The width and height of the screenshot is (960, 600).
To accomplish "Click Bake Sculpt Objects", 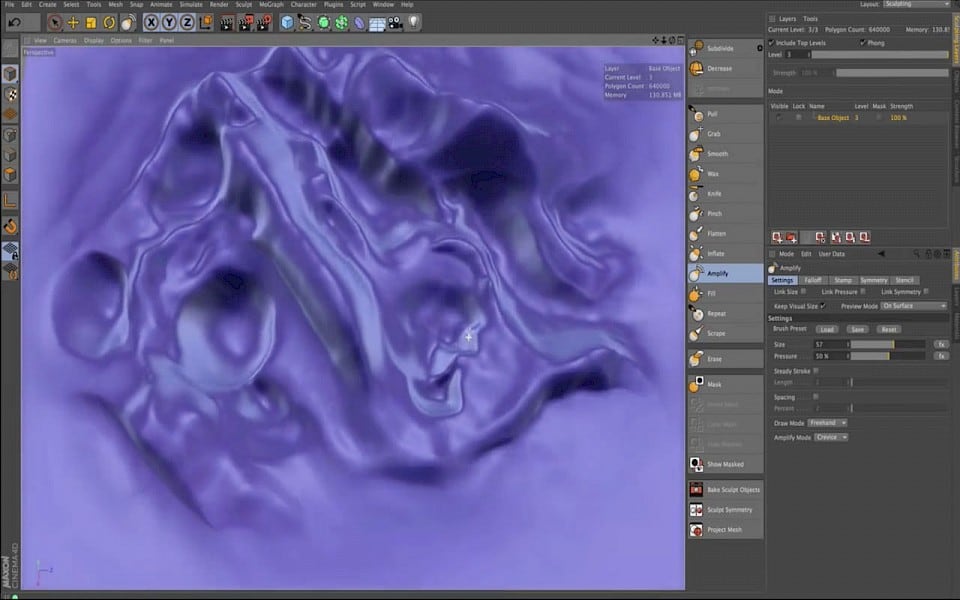I will coord(726,490).
